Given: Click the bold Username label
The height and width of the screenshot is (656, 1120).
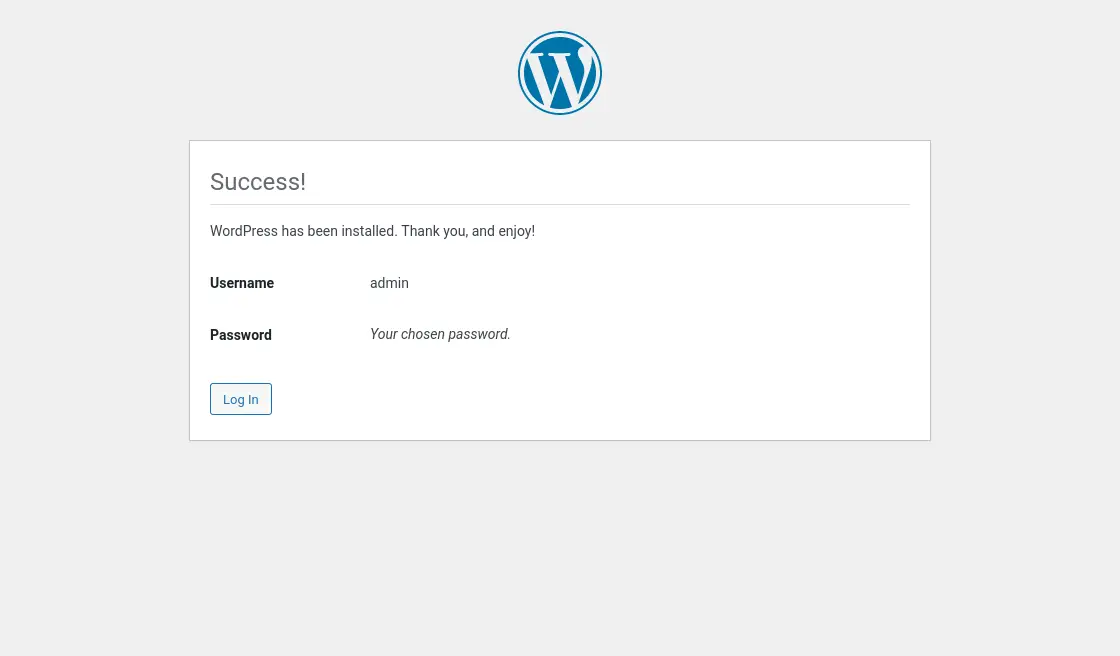Looking at the screenshot, I should (242, 283).
